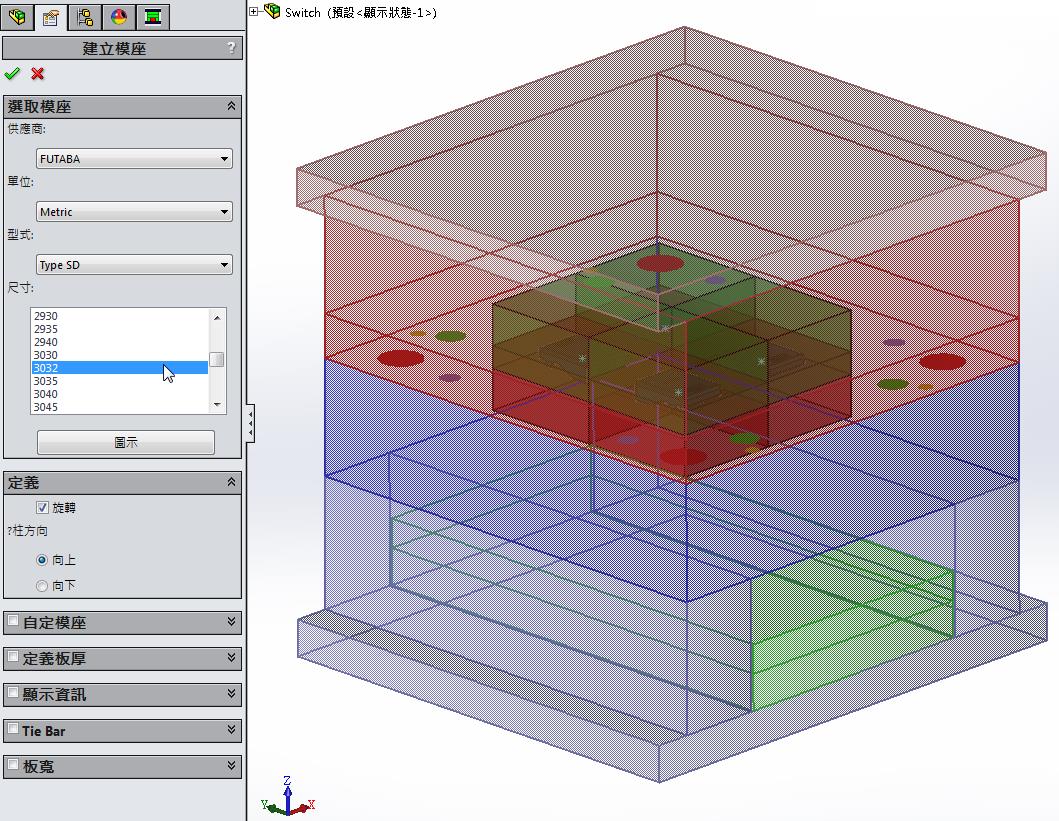Enable the Tie Bar checkbox
Viewport: 1059px width, 821px height.
12,731
